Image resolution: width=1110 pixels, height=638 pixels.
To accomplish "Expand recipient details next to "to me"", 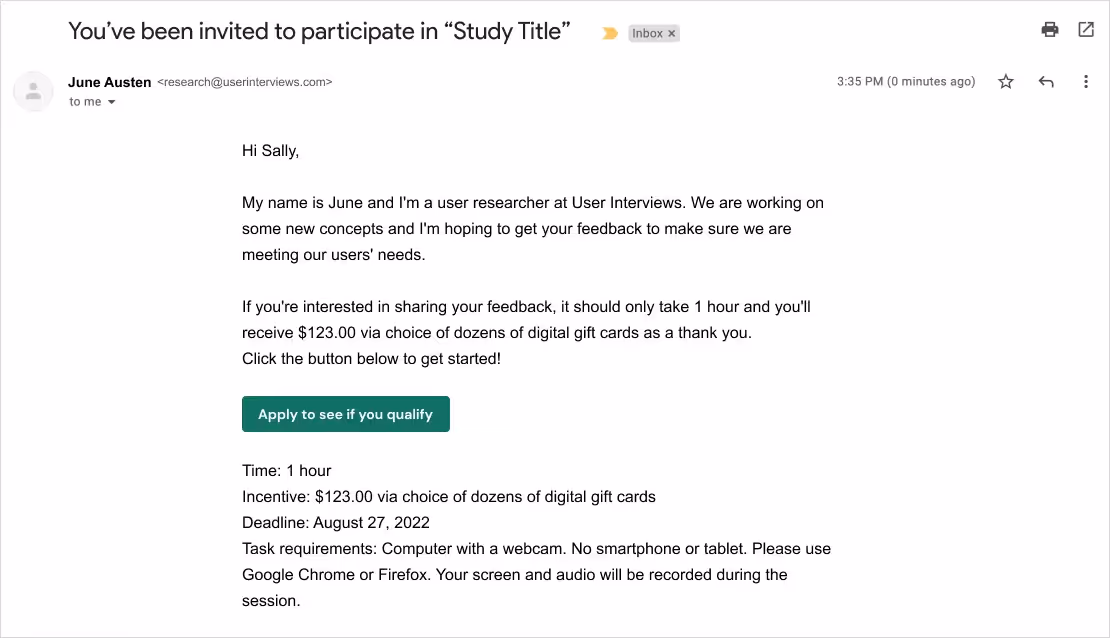I will 111,102.
